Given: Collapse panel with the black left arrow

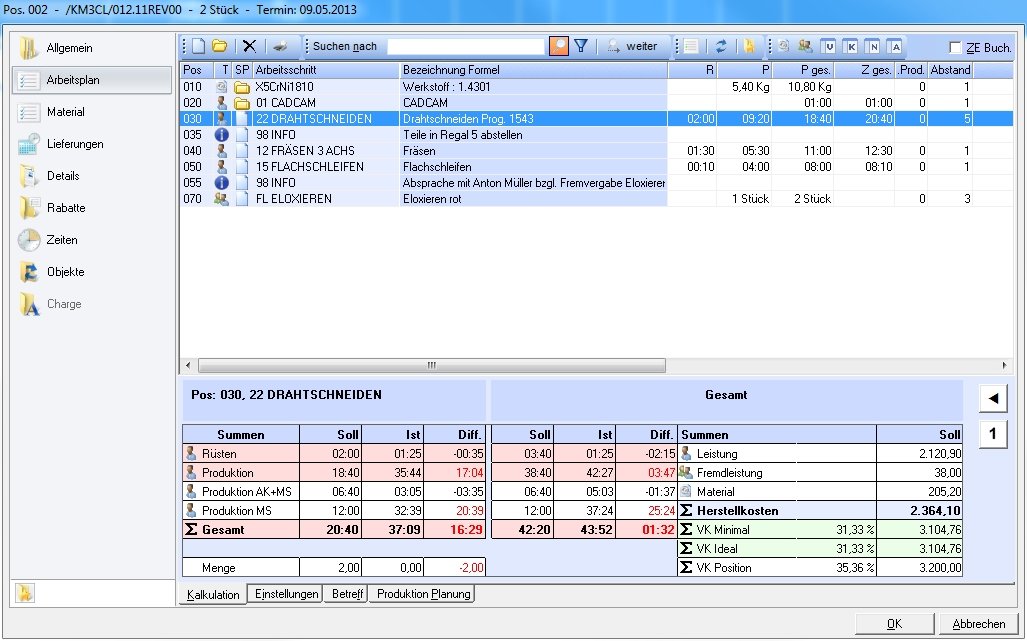Looking at the screenshot, I should [x=993, y=398].
